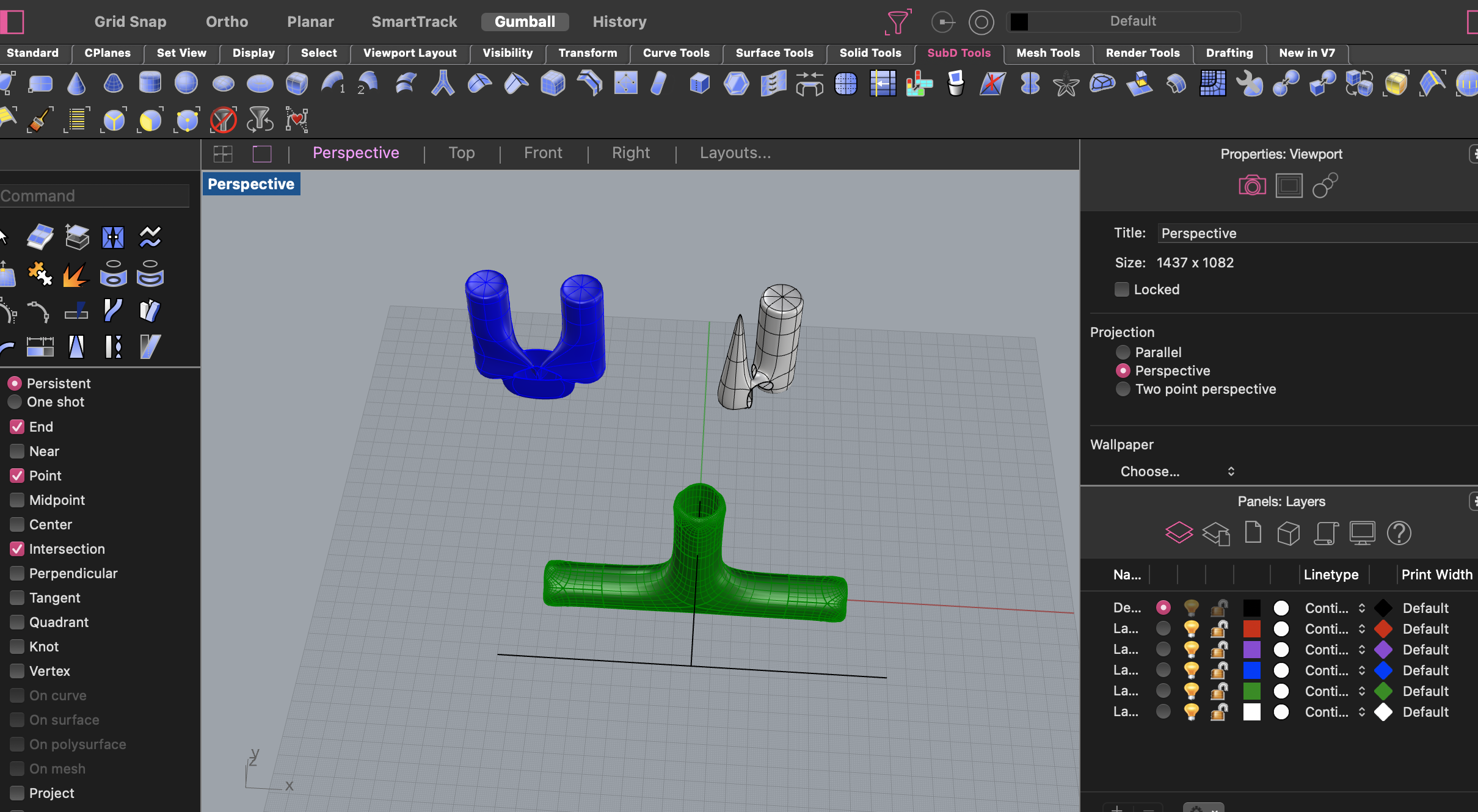Viewport: 1478px width, 812px height.
Task: Click the red layer color swatch
Action: 1251,629
